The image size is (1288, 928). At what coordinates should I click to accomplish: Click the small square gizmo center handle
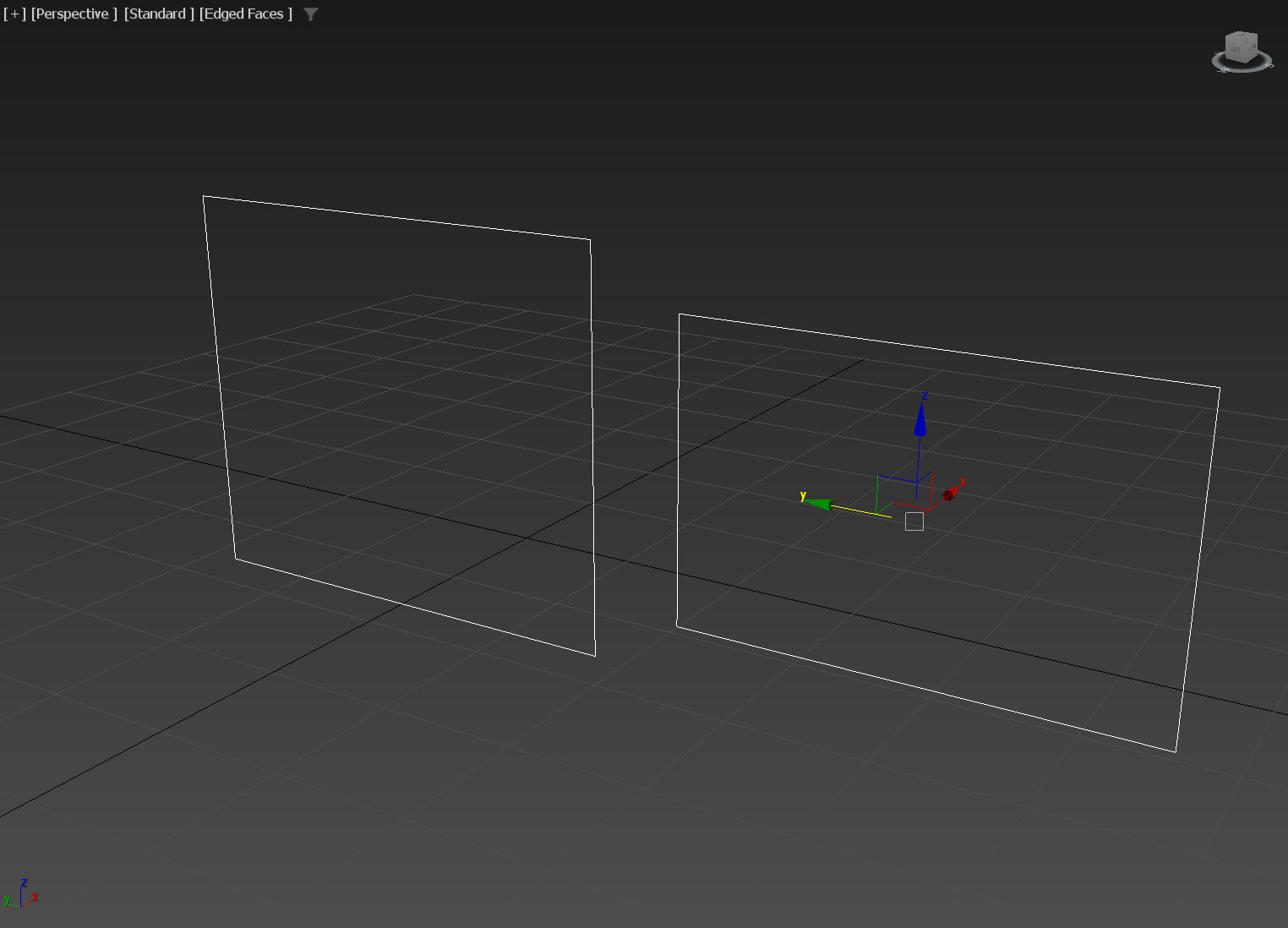click(914, 521)
